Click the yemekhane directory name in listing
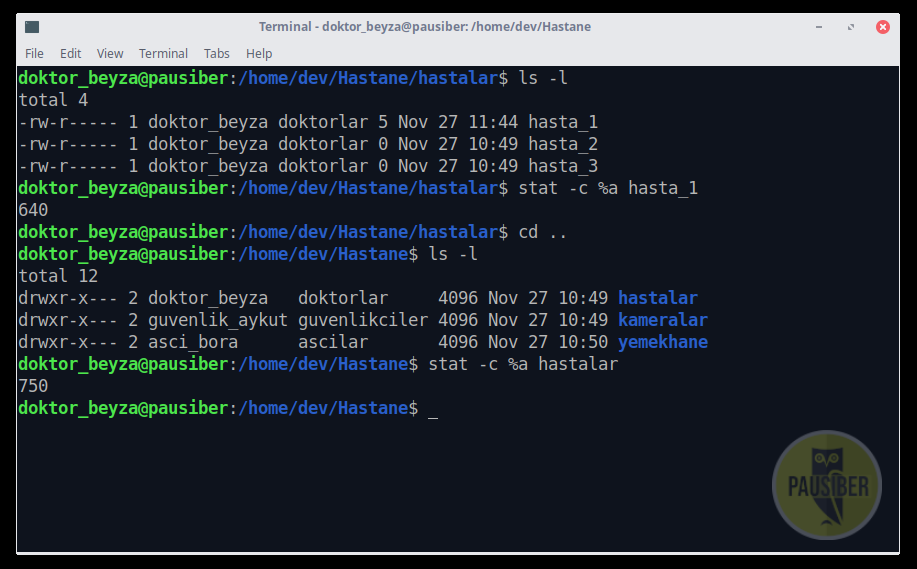The width and height of the screenshot is (917, 569). 663,342
